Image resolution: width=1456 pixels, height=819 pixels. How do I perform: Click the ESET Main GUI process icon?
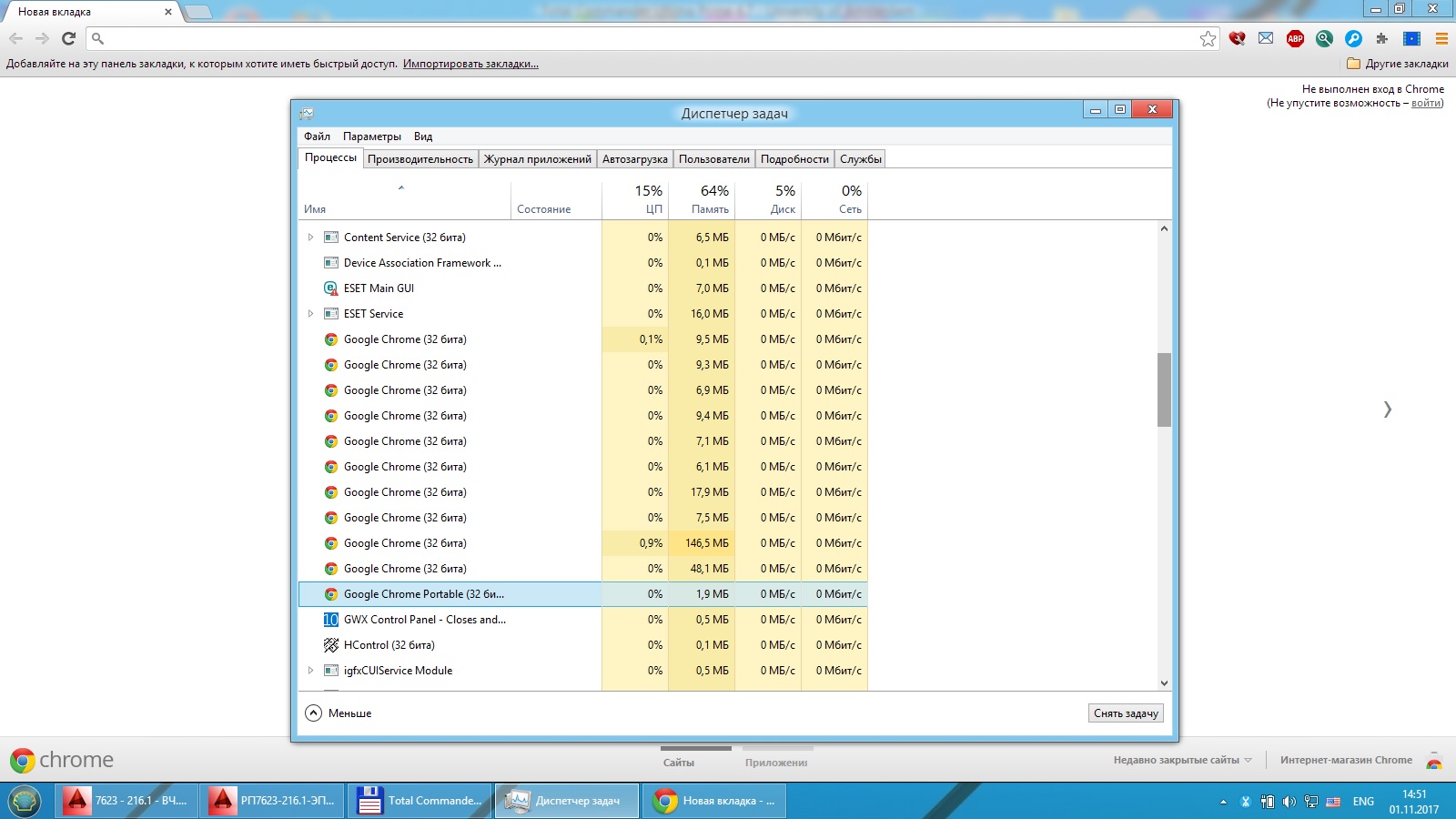pos(331,288)
